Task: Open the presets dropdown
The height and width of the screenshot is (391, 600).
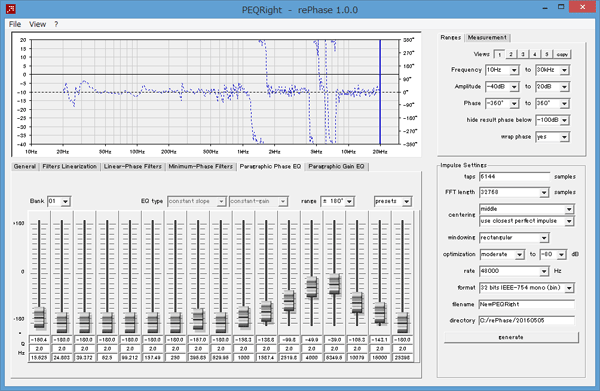Action: (x=393, y=201)
